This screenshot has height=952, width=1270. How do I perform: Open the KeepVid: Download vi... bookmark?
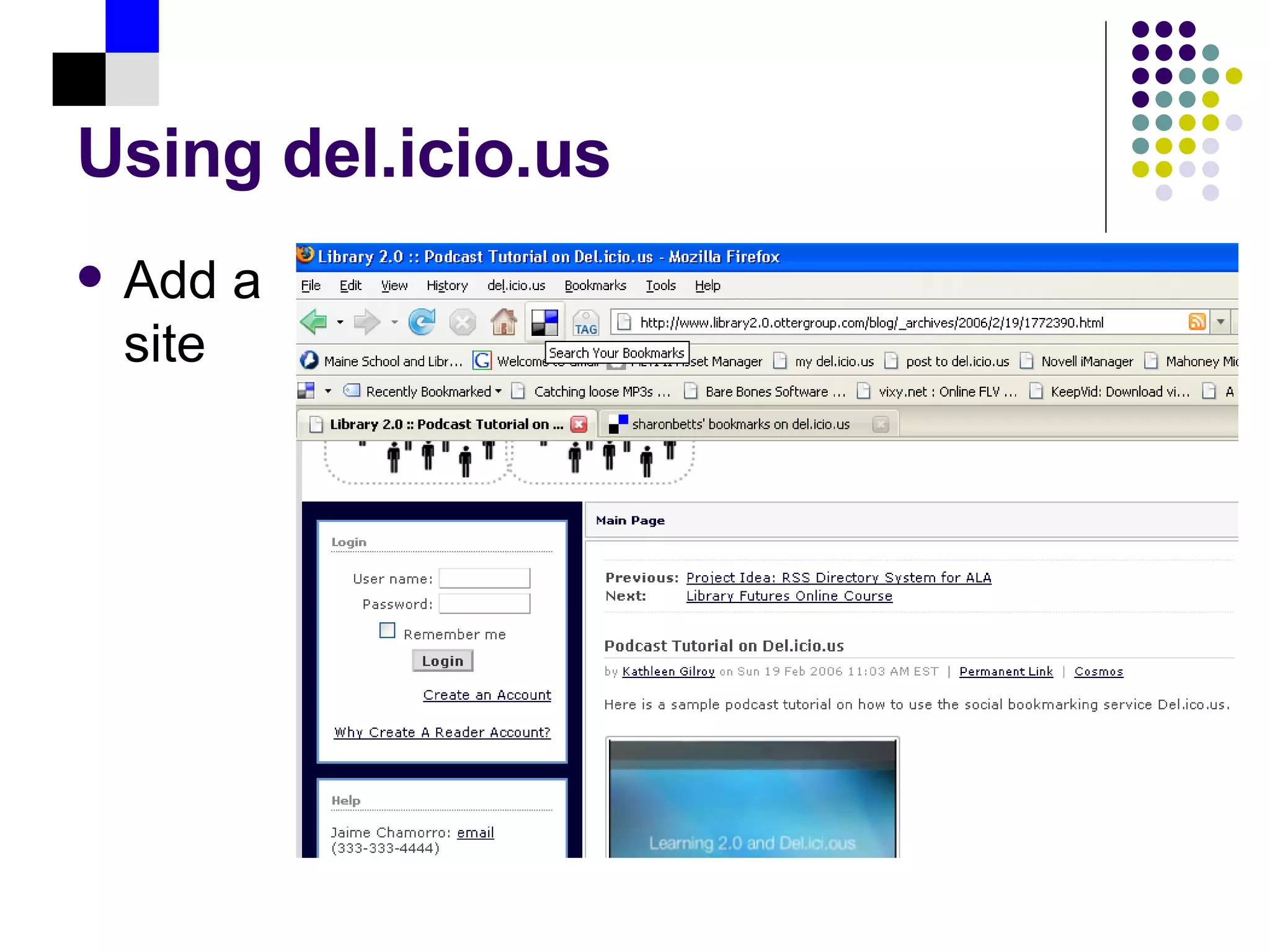1109,391
